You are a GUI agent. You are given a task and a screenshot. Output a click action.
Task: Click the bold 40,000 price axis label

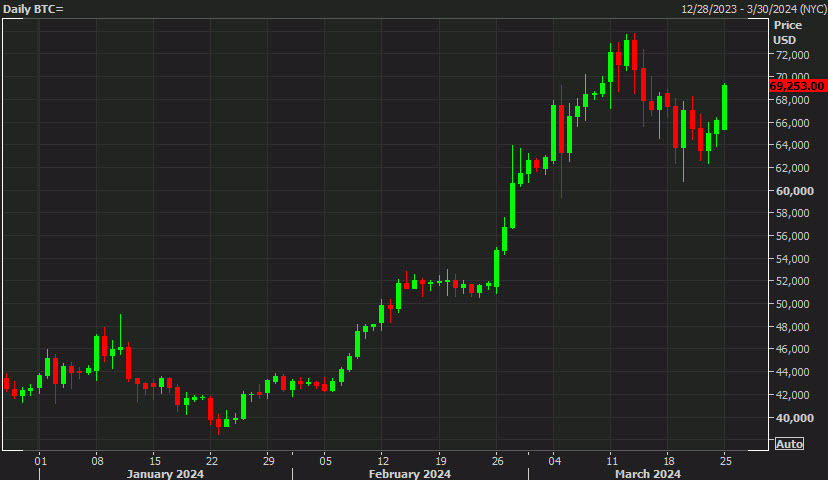(x=795, y=418)
